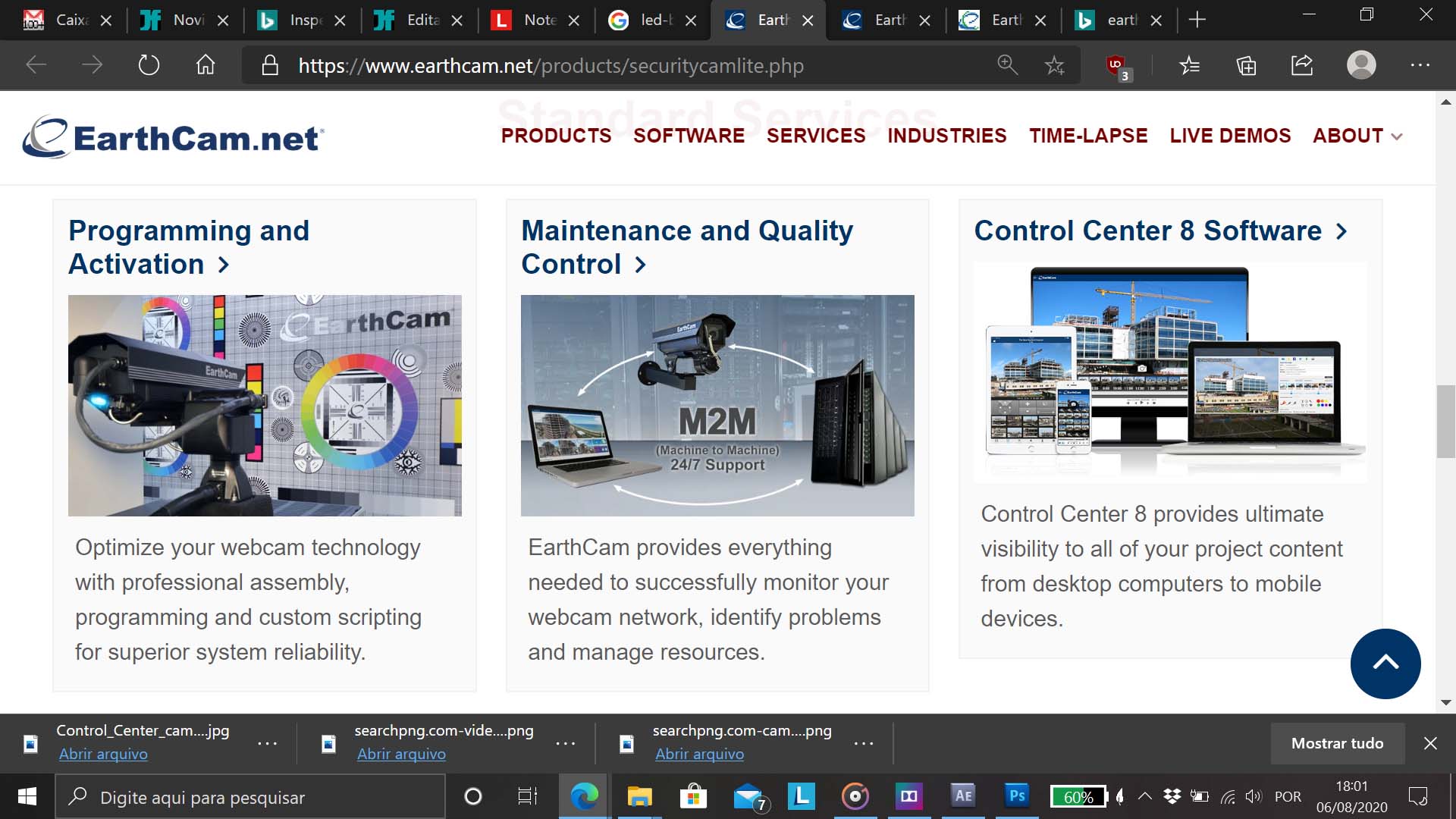Open SOFTWARE menu
This screenshot has width=1456, height=819.
click(689, 136)
